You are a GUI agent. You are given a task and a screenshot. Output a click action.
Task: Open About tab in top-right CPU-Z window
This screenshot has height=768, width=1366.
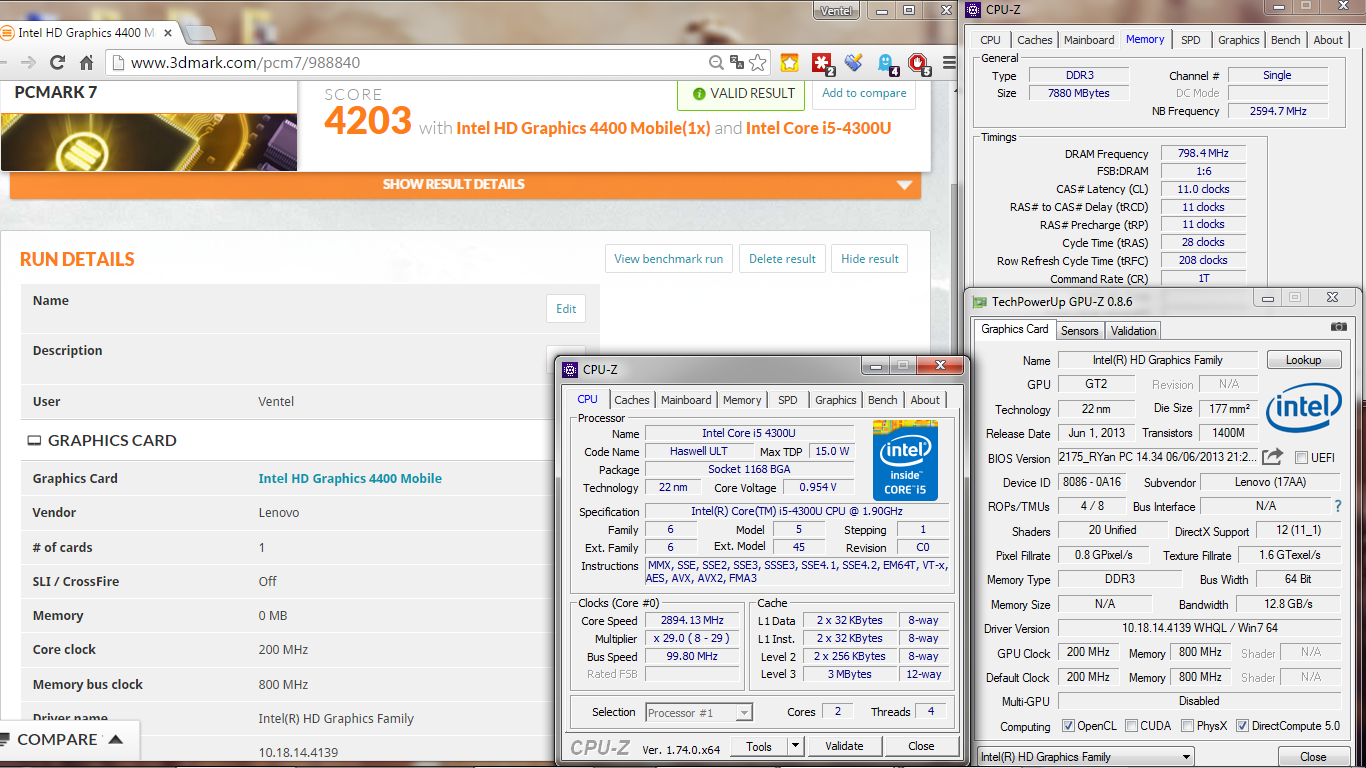pos(1328,40)
